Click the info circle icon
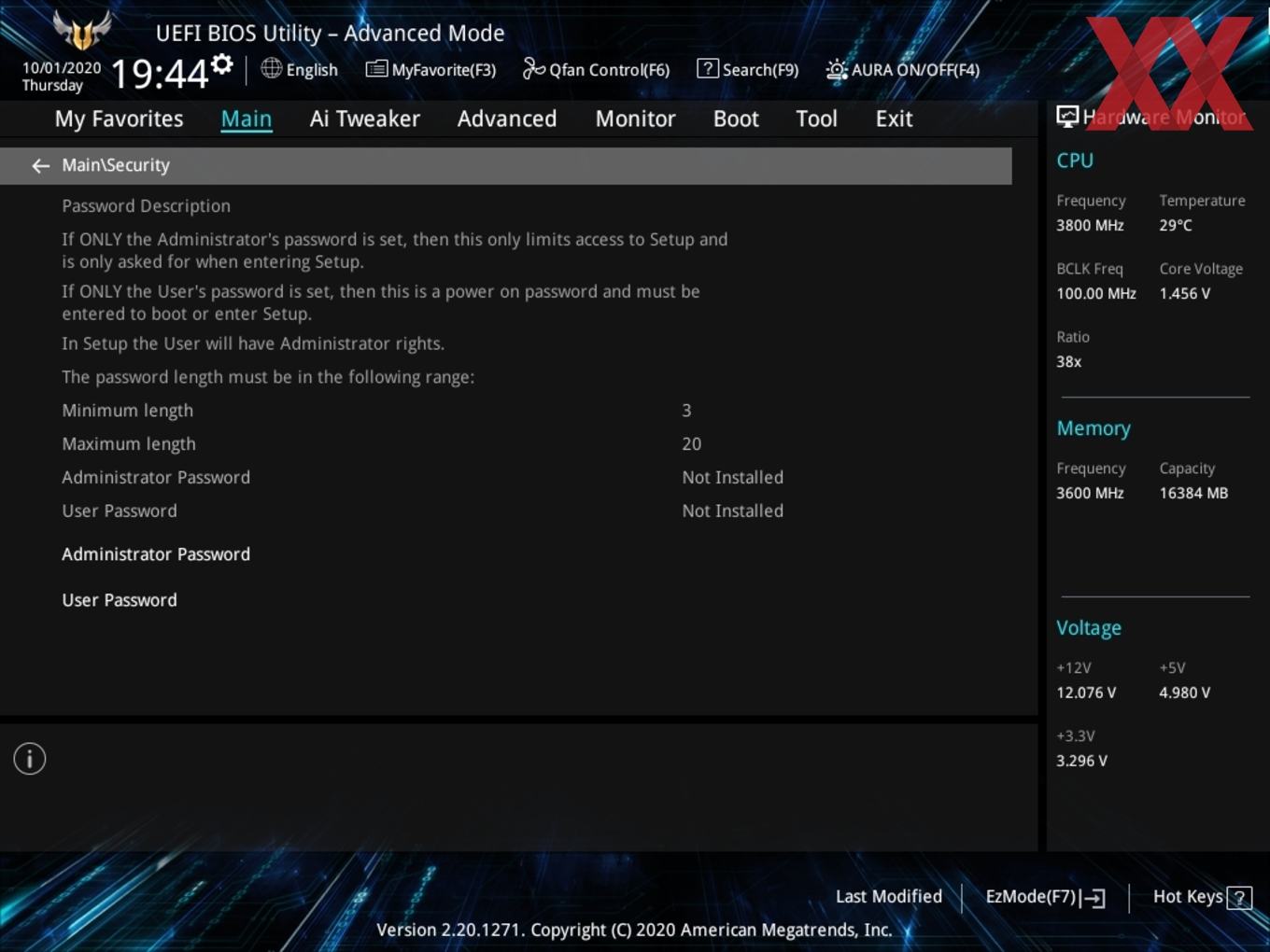1270x952 pixels. coord(30,759)
